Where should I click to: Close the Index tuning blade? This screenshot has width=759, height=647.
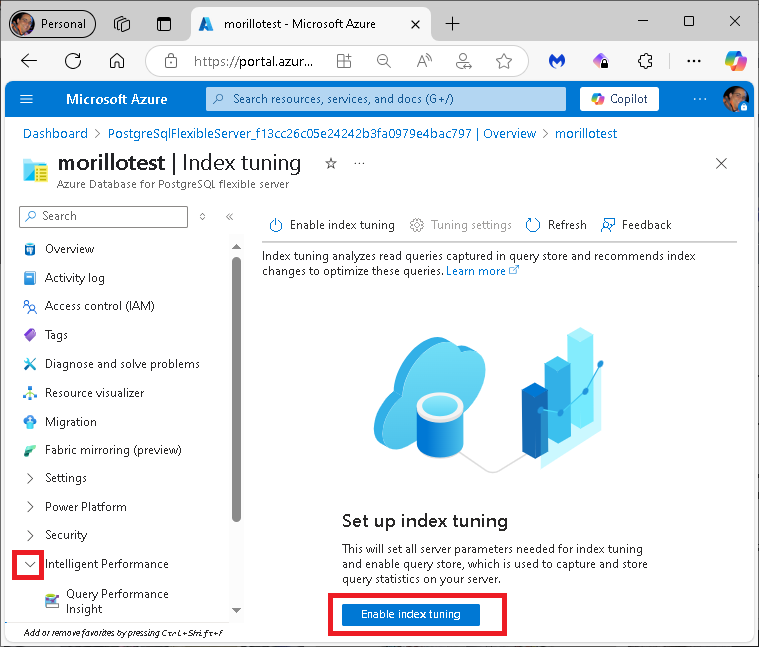(721, 164)
